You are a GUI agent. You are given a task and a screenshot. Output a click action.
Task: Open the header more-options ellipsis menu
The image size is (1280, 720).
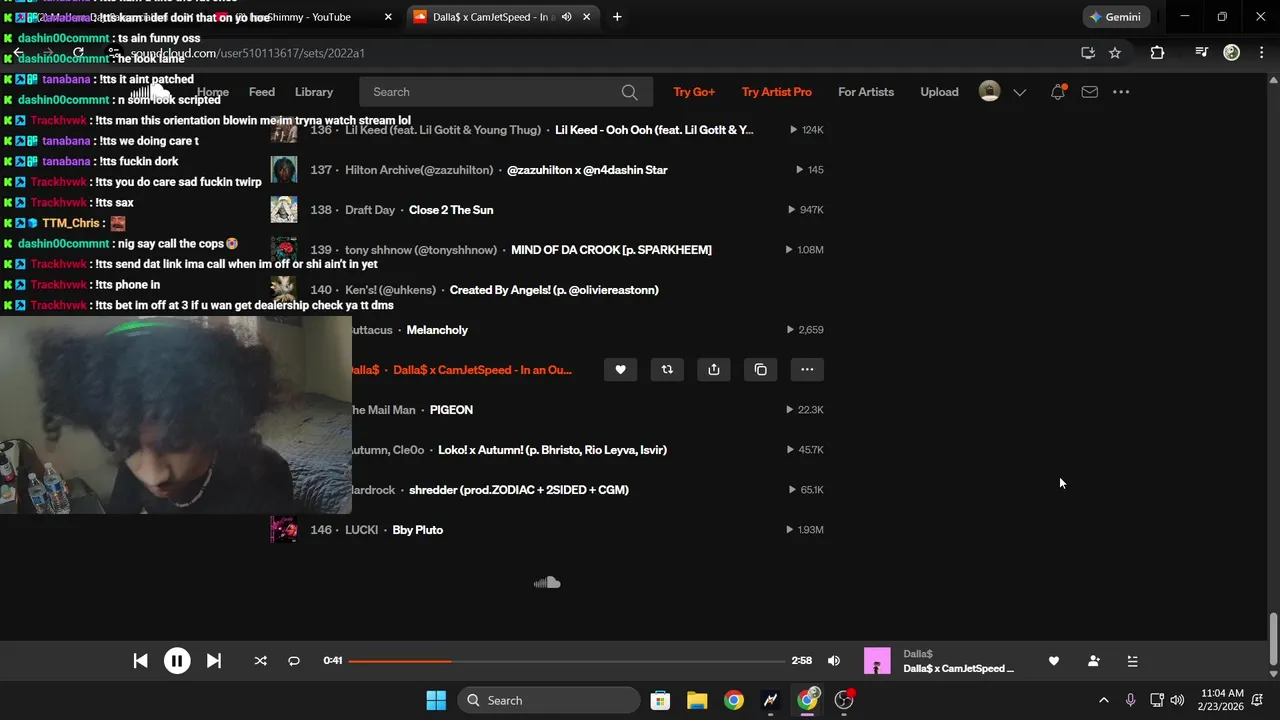click(1121, 92)
